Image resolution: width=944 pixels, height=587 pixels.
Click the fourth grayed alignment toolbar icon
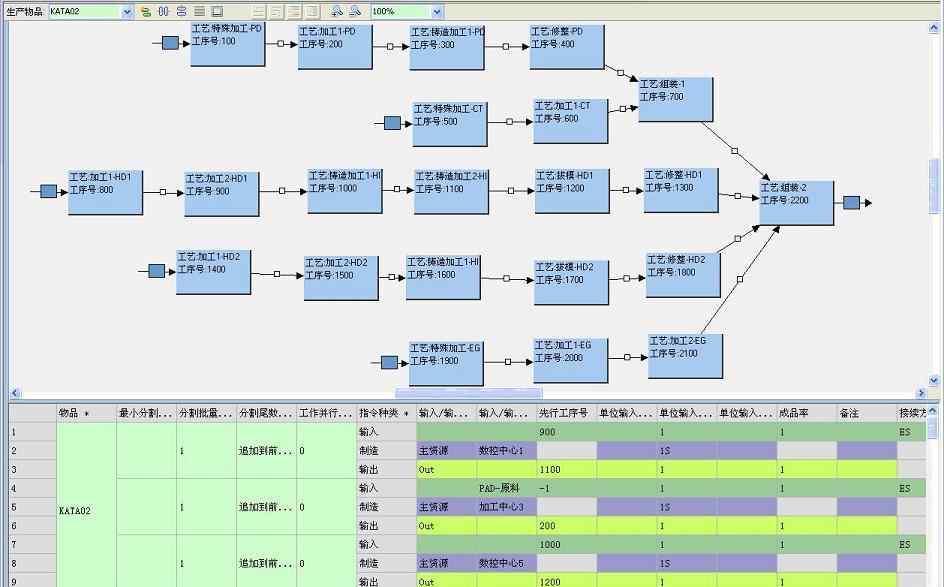tap(312, 11)
